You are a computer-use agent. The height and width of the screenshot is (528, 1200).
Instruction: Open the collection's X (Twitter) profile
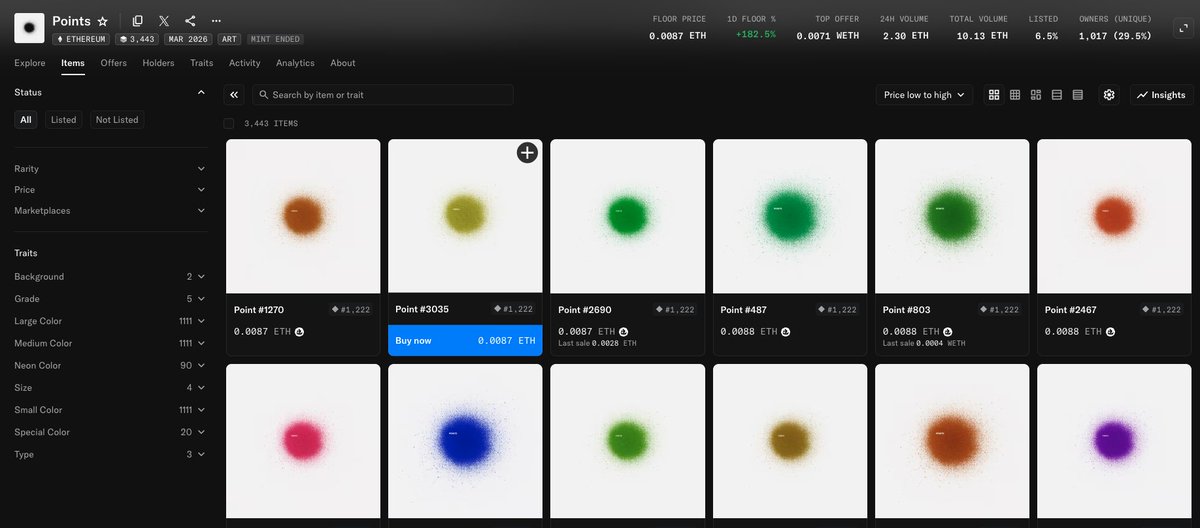point(164,21)
